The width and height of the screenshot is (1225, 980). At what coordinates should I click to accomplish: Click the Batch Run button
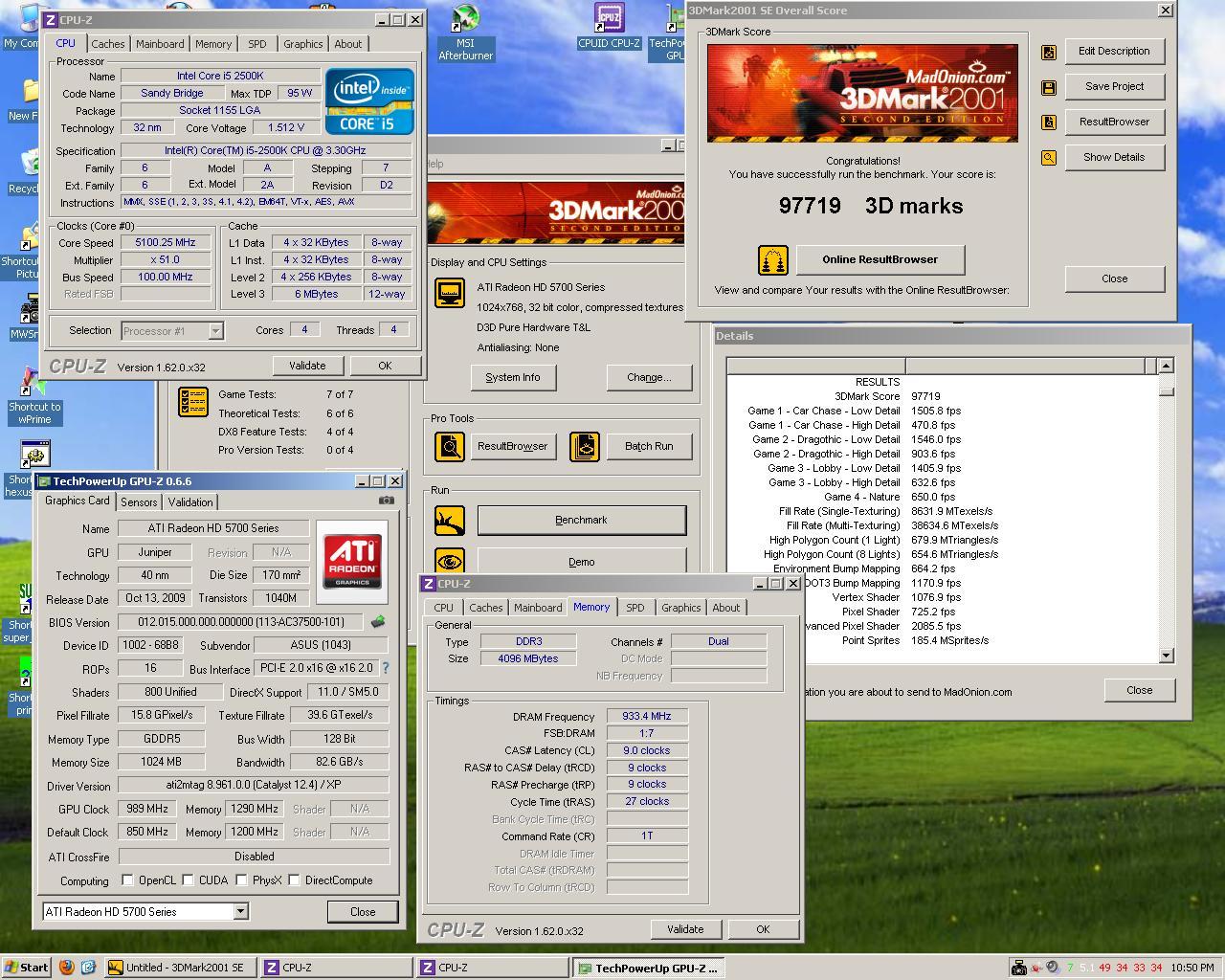click(x=649, y=446)
